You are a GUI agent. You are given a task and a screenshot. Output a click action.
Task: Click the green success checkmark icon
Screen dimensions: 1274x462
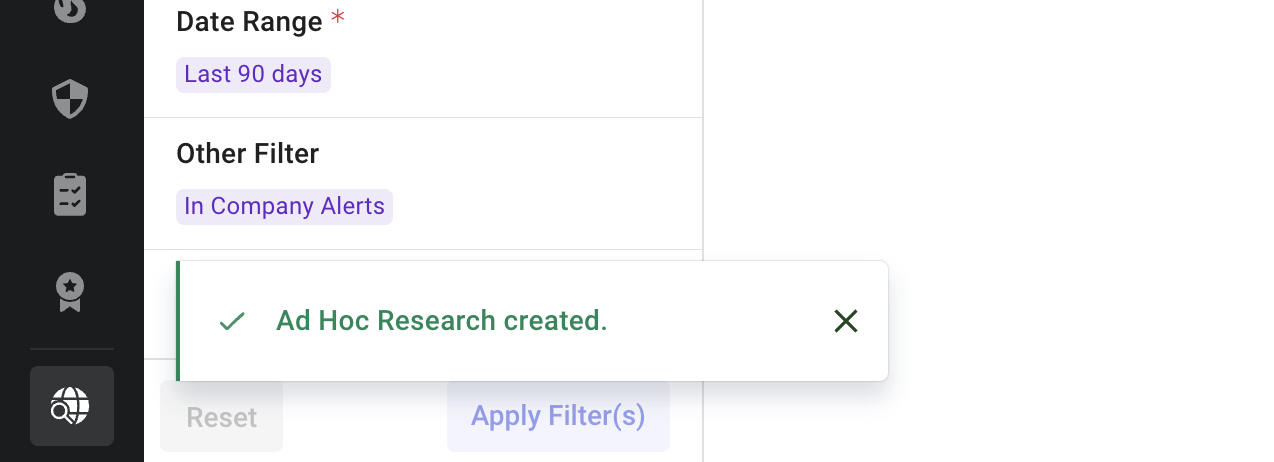coord(232,321)
